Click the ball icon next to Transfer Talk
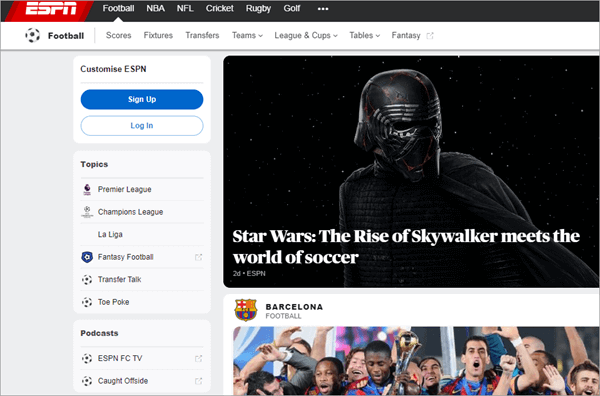Image resolution: width=600 pixels, height=396 pixels. 87,279
